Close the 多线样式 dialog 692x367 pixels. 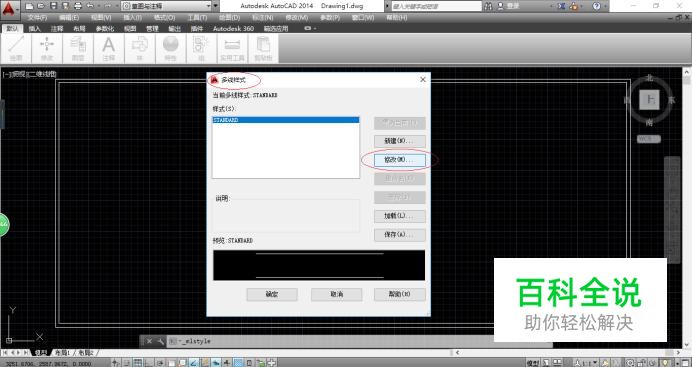click(423, 79)
